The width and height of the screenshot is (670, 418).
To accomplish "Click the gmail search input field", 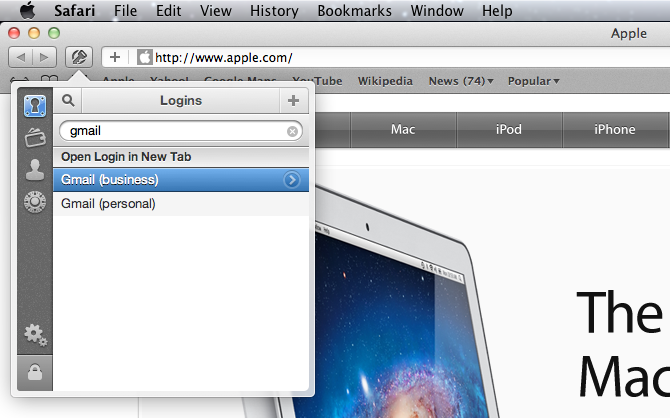I will tap(181, 131).
